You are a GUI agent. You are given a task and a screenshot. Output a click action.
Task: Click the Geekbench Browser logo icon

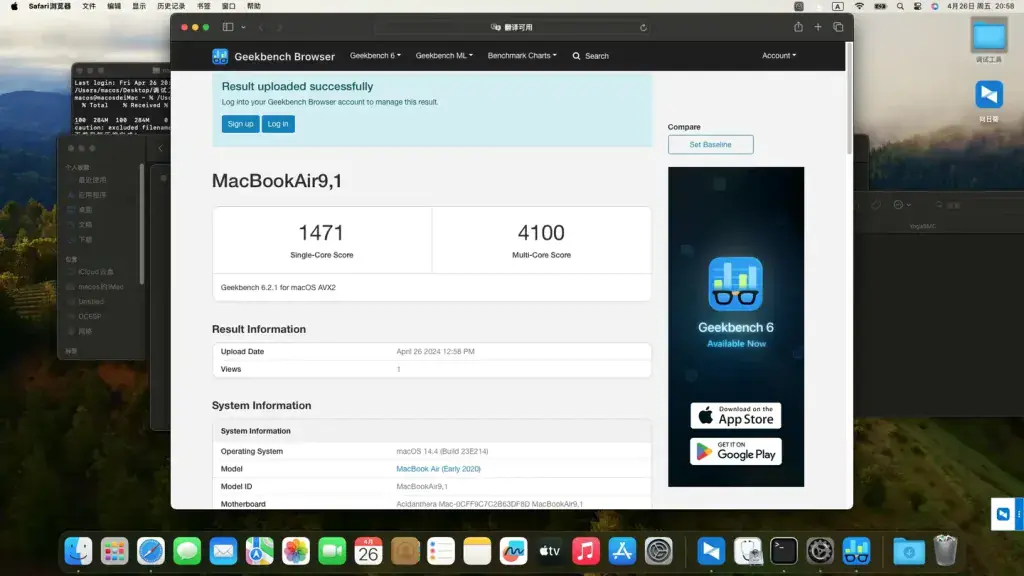coord(220,56)
